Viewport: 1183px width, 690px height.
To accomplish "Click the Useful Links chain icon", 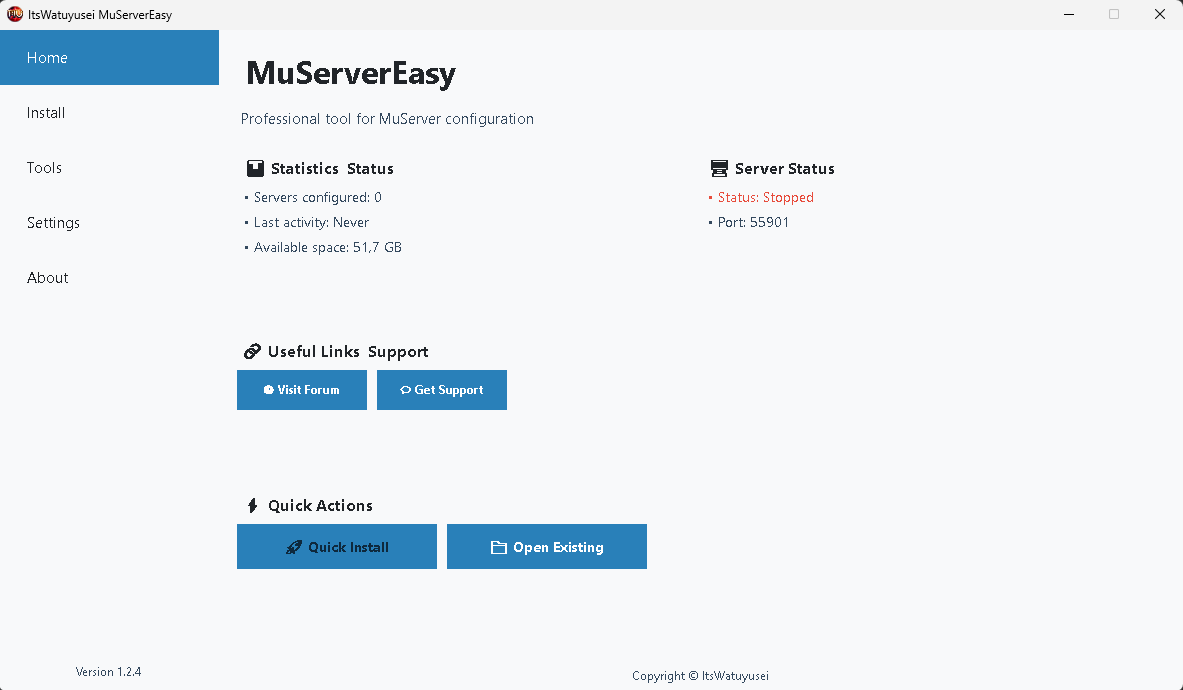I will click(x=252, y=351).
